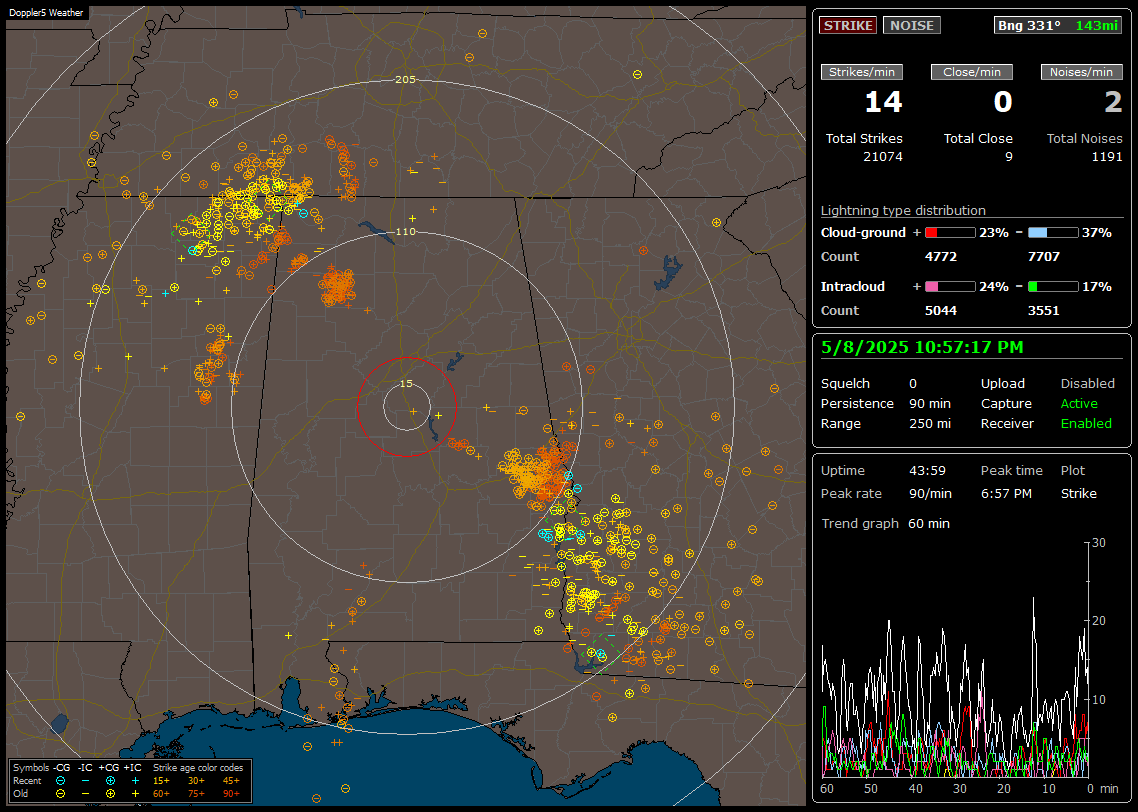Screen dimensions: 1138x812
Task: Click the Old -IC yellow dash in legend
Action: (x=86, y=794)
